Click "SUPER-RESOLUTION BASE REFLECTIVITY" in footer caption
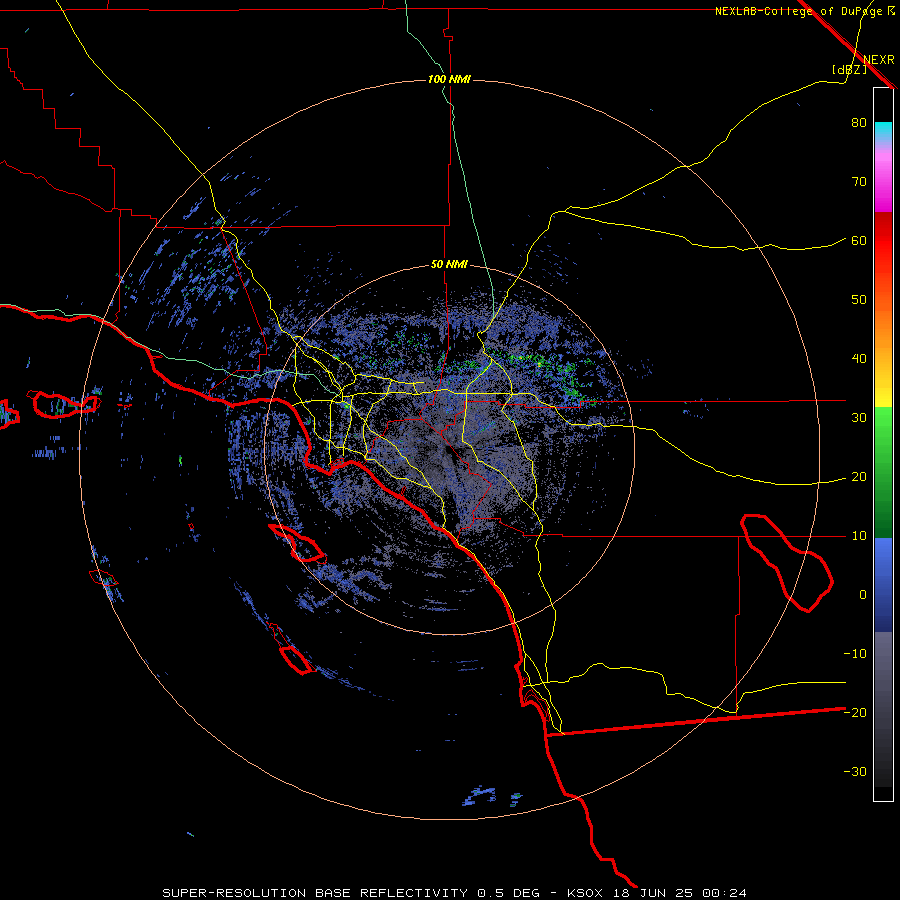Image resolution: width=900 pixels, height=900 pixels. click(x=315, y=893)
